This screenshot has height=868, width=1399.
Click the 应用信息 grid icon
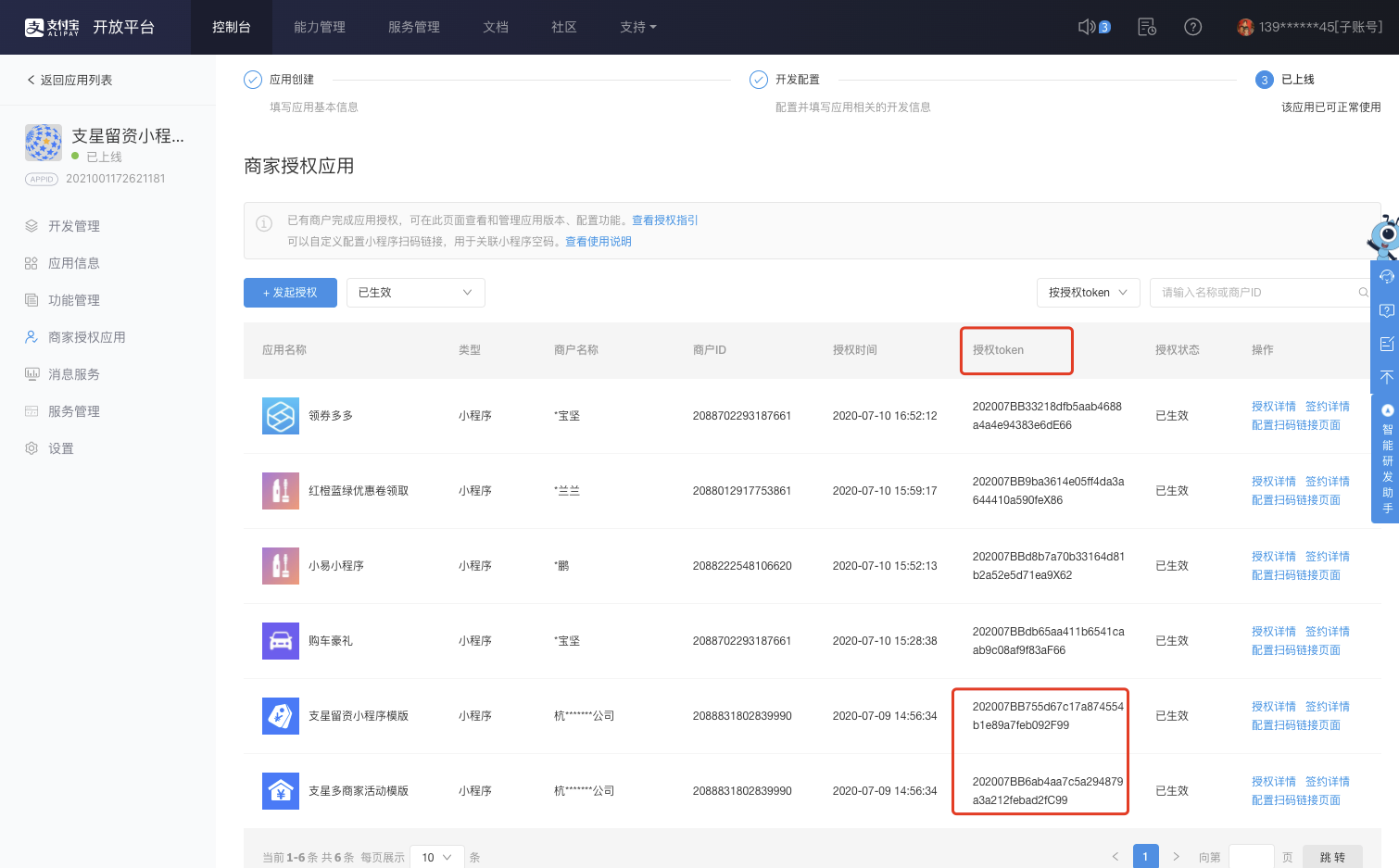click(32, 263)
